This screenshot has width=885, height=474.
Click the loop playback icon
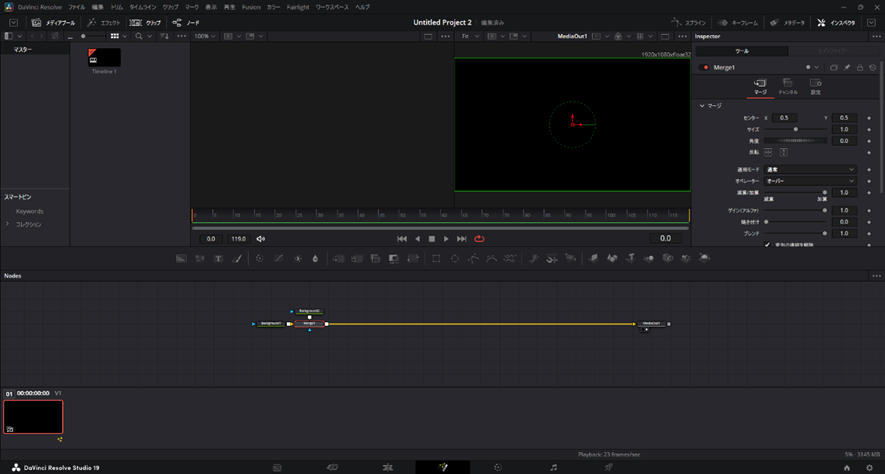click(x=480, y=239)
